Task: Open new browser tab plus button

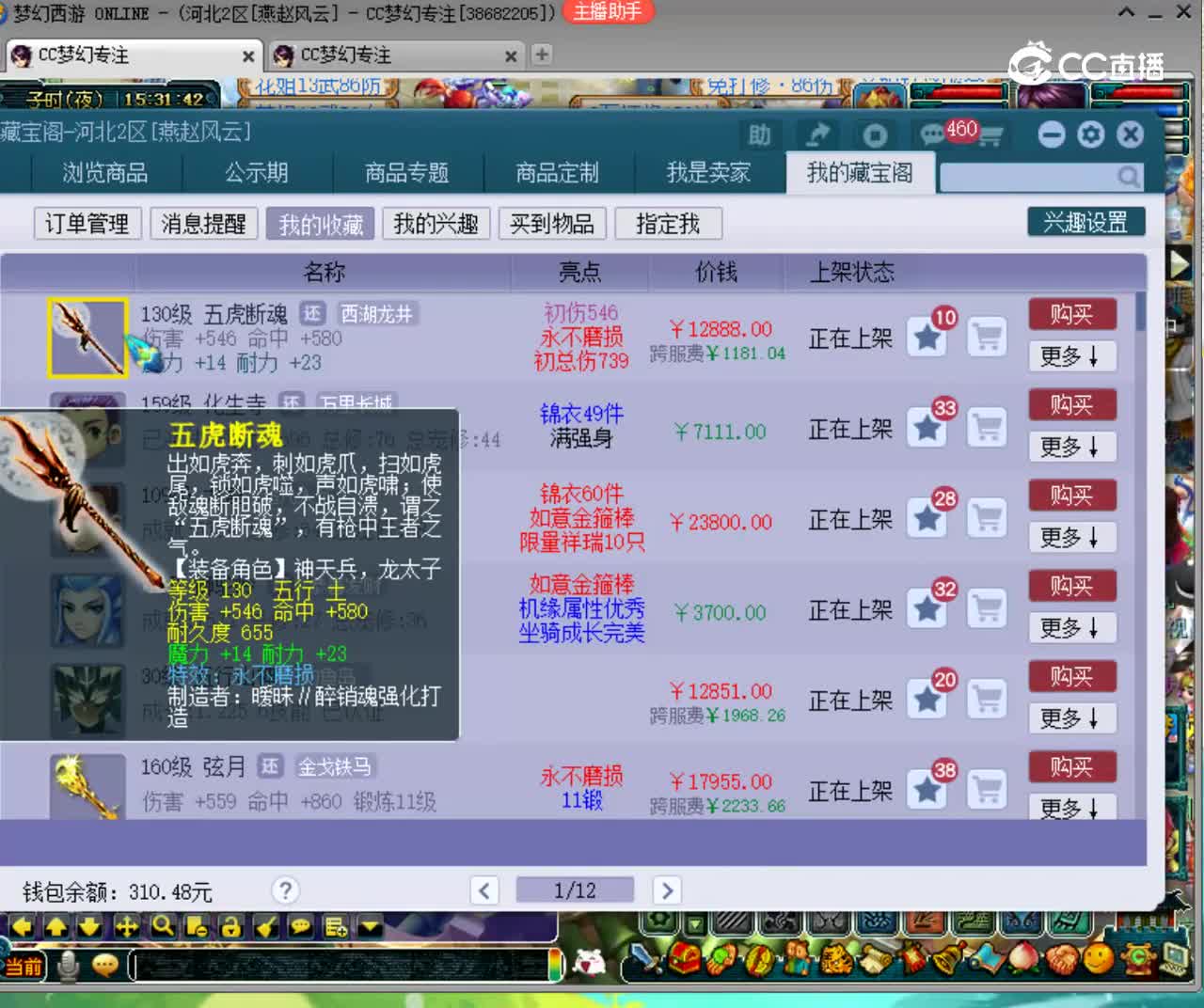Action: click(542, 55)
